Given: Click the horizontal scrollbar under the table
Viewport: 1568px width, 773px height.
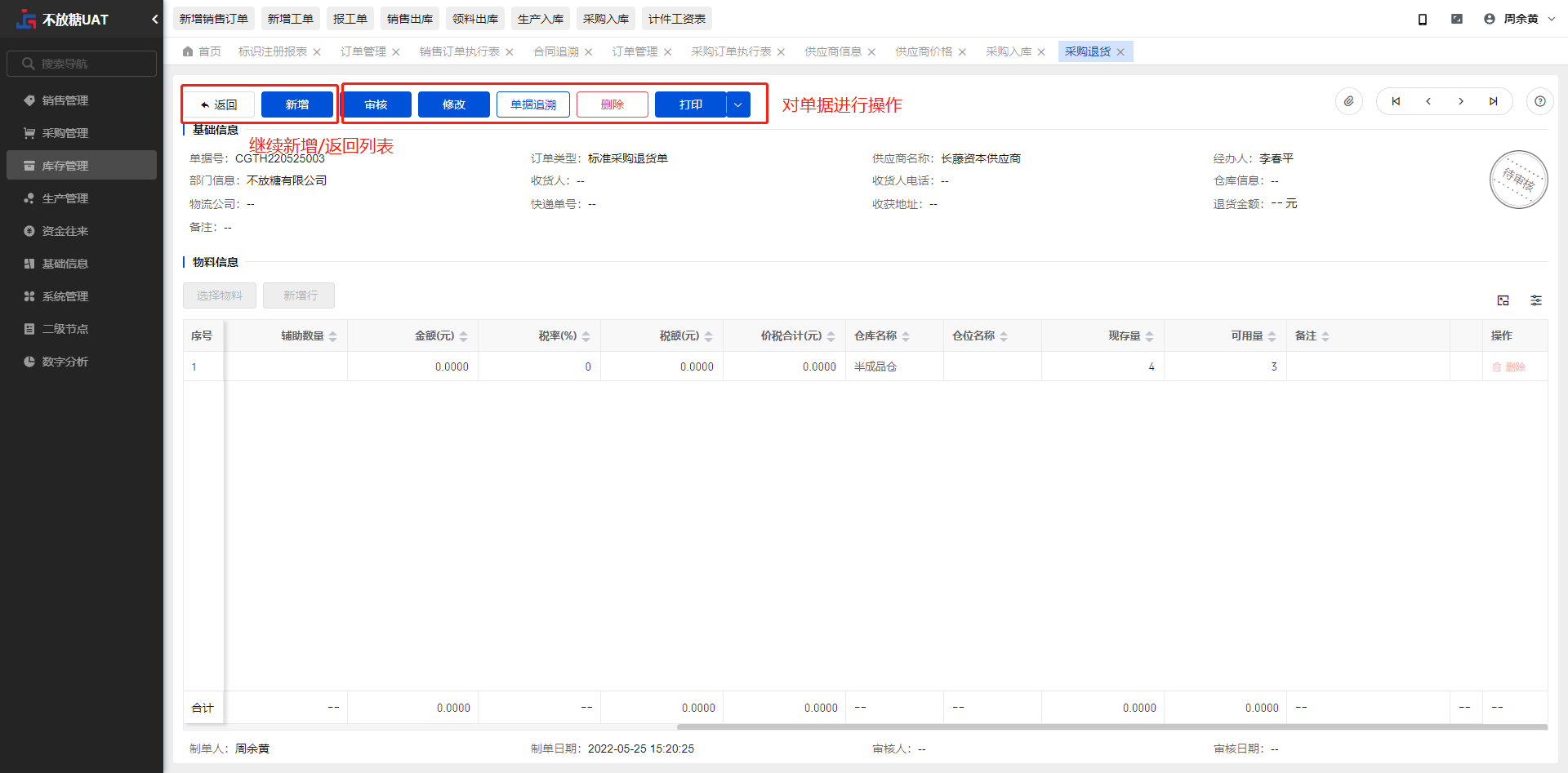Looking at the screenshot, I should (1113, 726).
